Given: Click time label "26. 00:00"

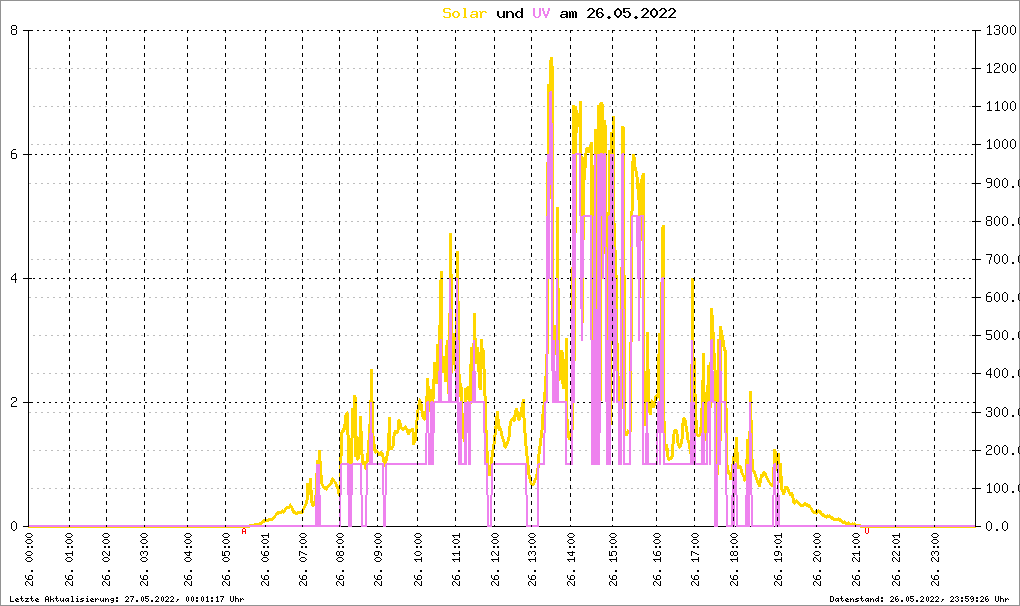Looking at the screenshot, I should click(x=29, y=559).
